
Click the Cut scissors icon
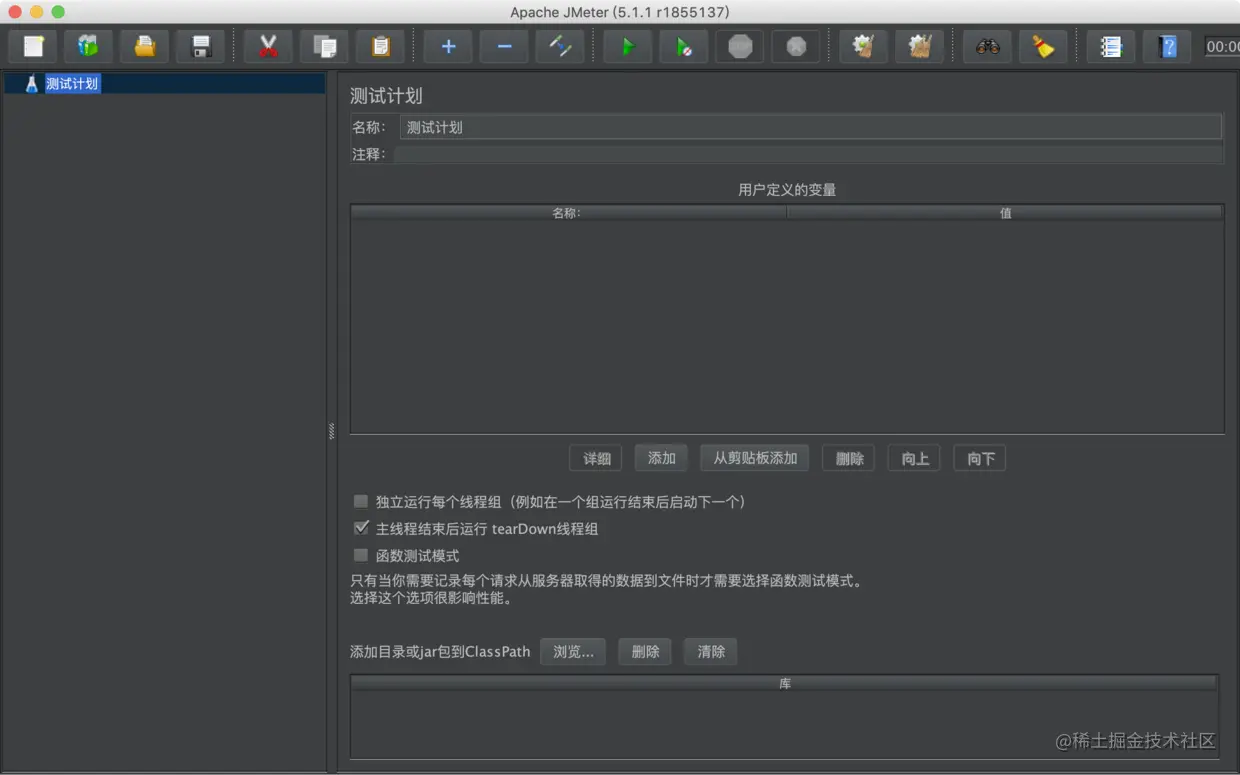coord(268,46)
